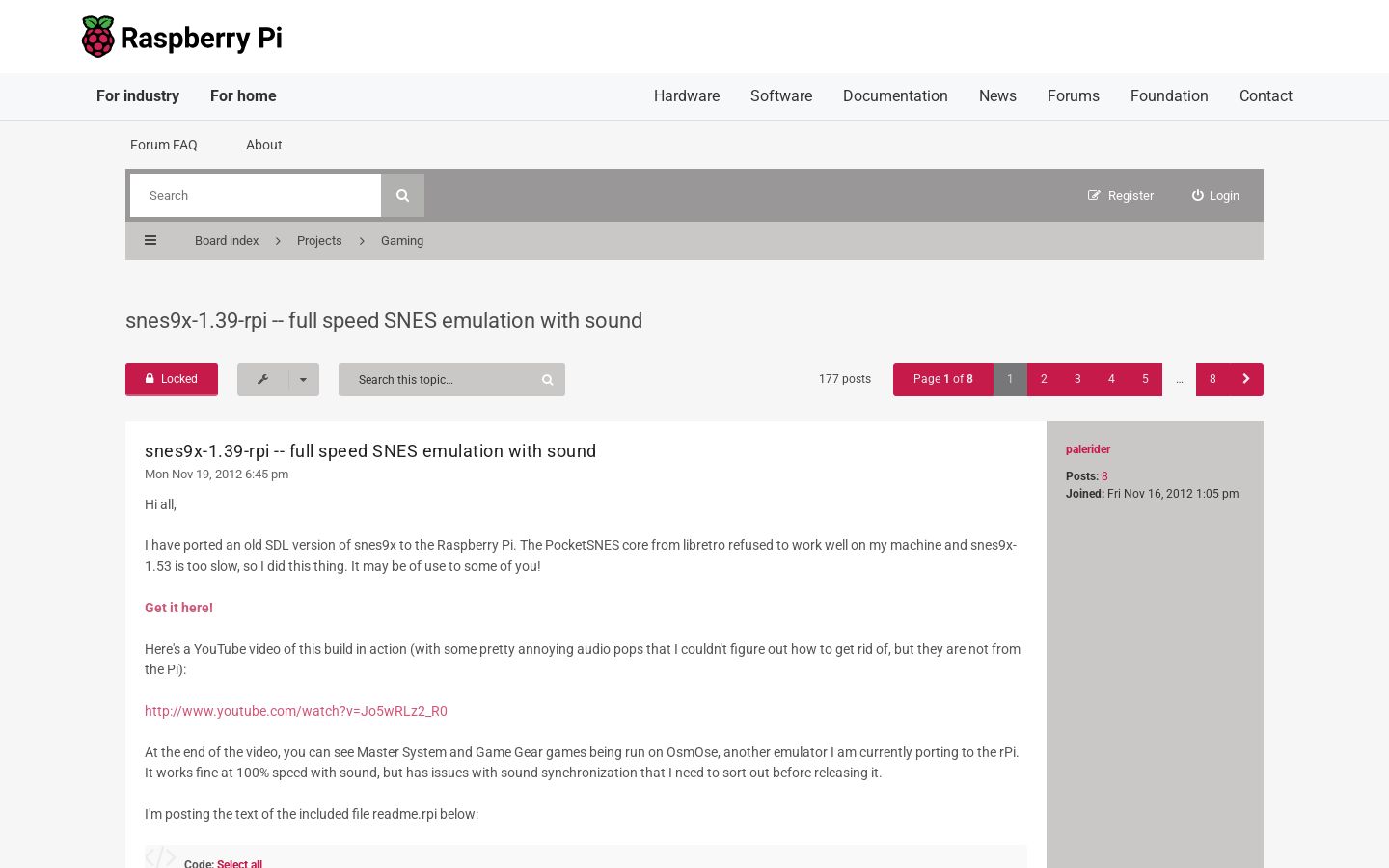
Task: Select Software in navigation
Action: pos(781,95)
